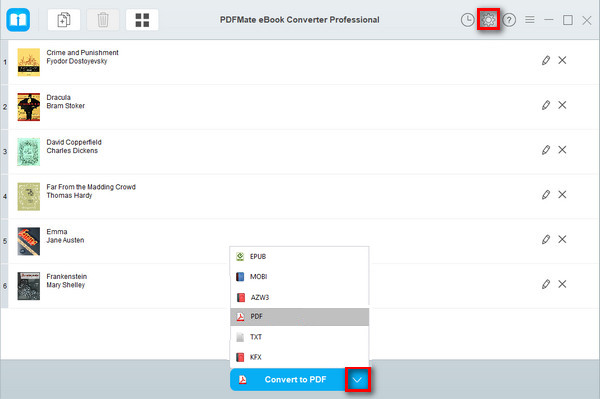Choose KFX output format
This screenshot has height=399, width=600.
tap(299, 357)
